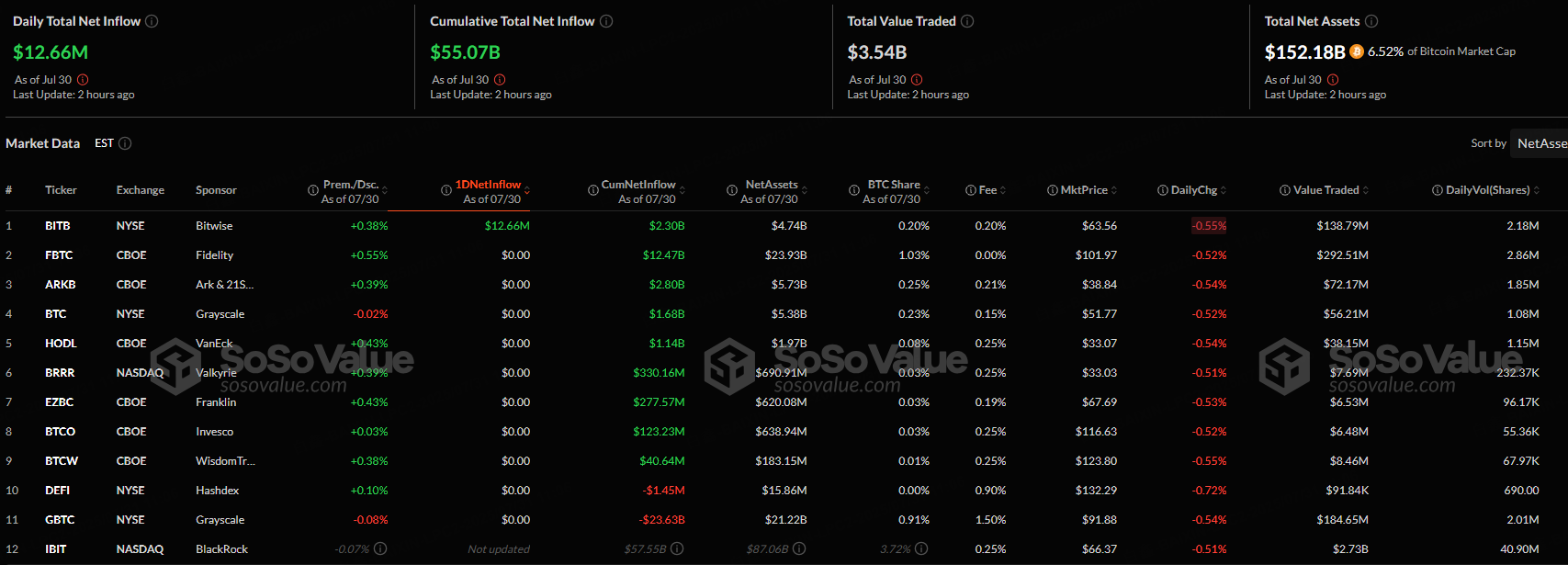
Task: Click the red alert icon under Cumulative Total Net Inflow
Action: [x=500, y=80]
